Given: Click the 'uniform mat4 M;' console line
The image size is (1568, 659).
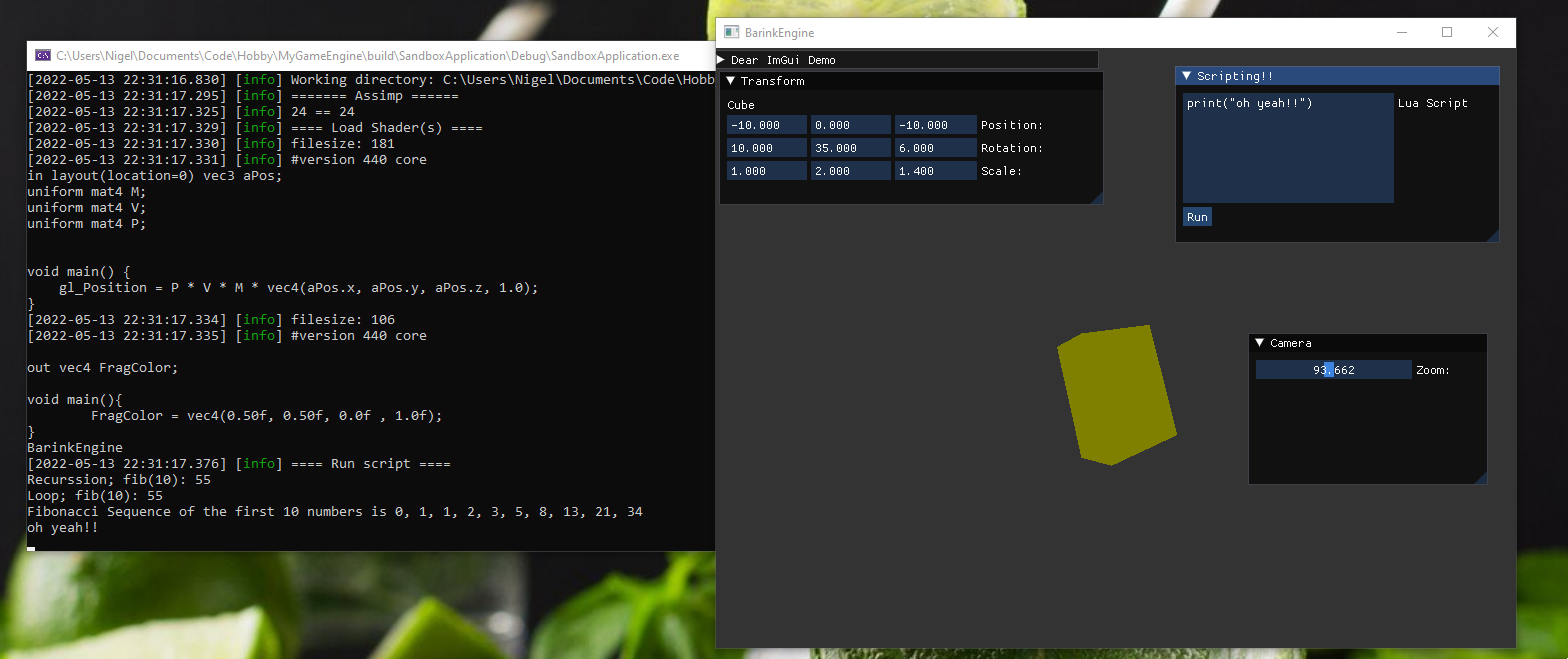Looking at the screenshot, I should coord(87,192).
